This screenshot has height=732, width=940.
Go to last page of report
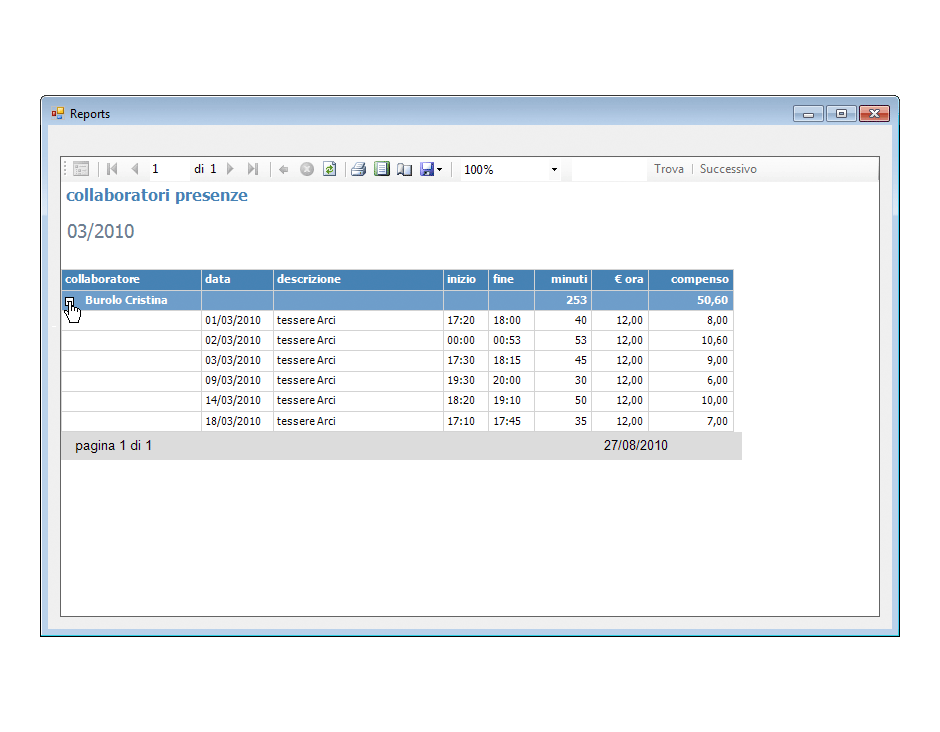coord(253,169)
